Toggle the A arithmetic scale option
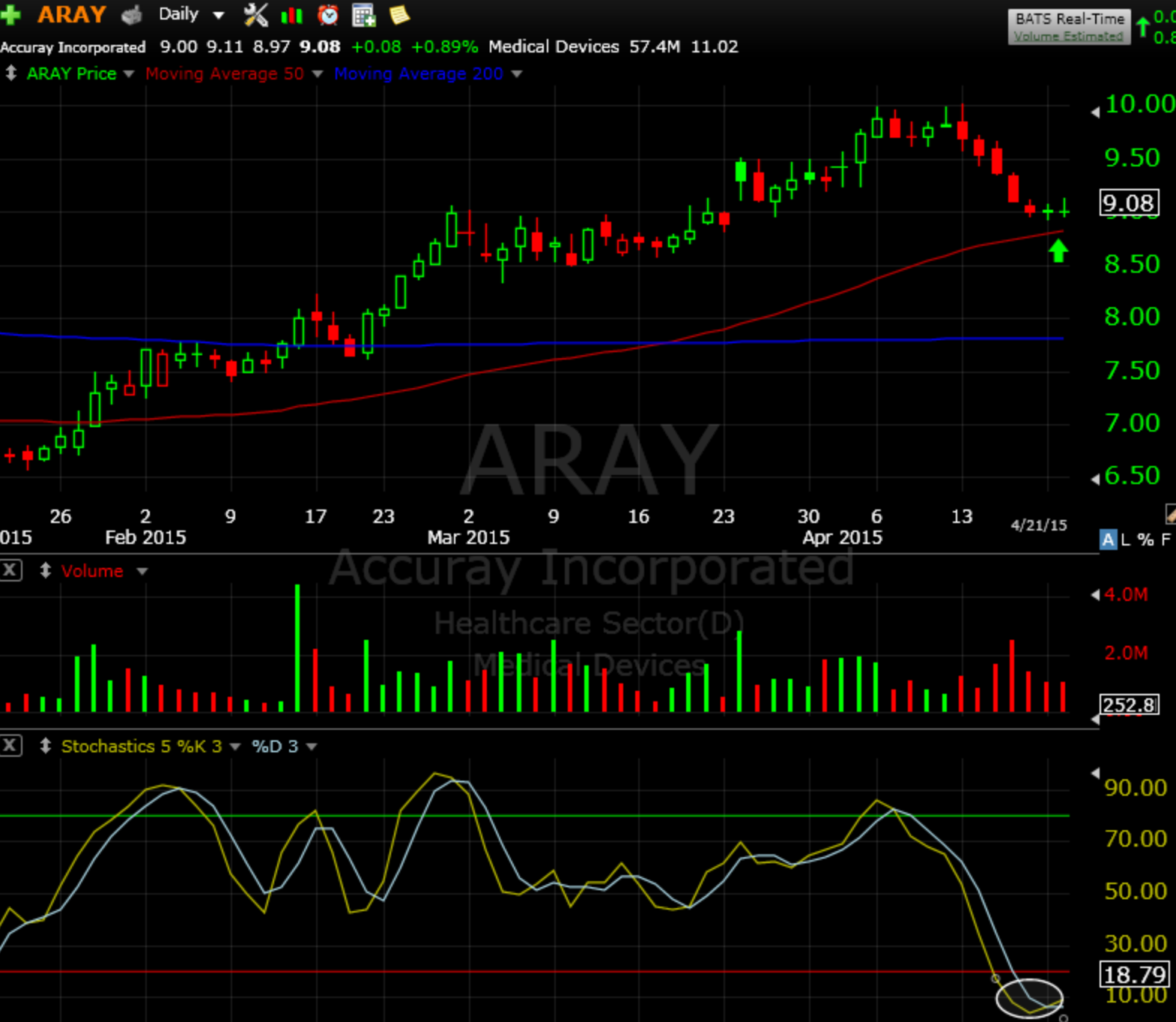The height and width of the screenshot is (1022, 1176). [1108, 539]
